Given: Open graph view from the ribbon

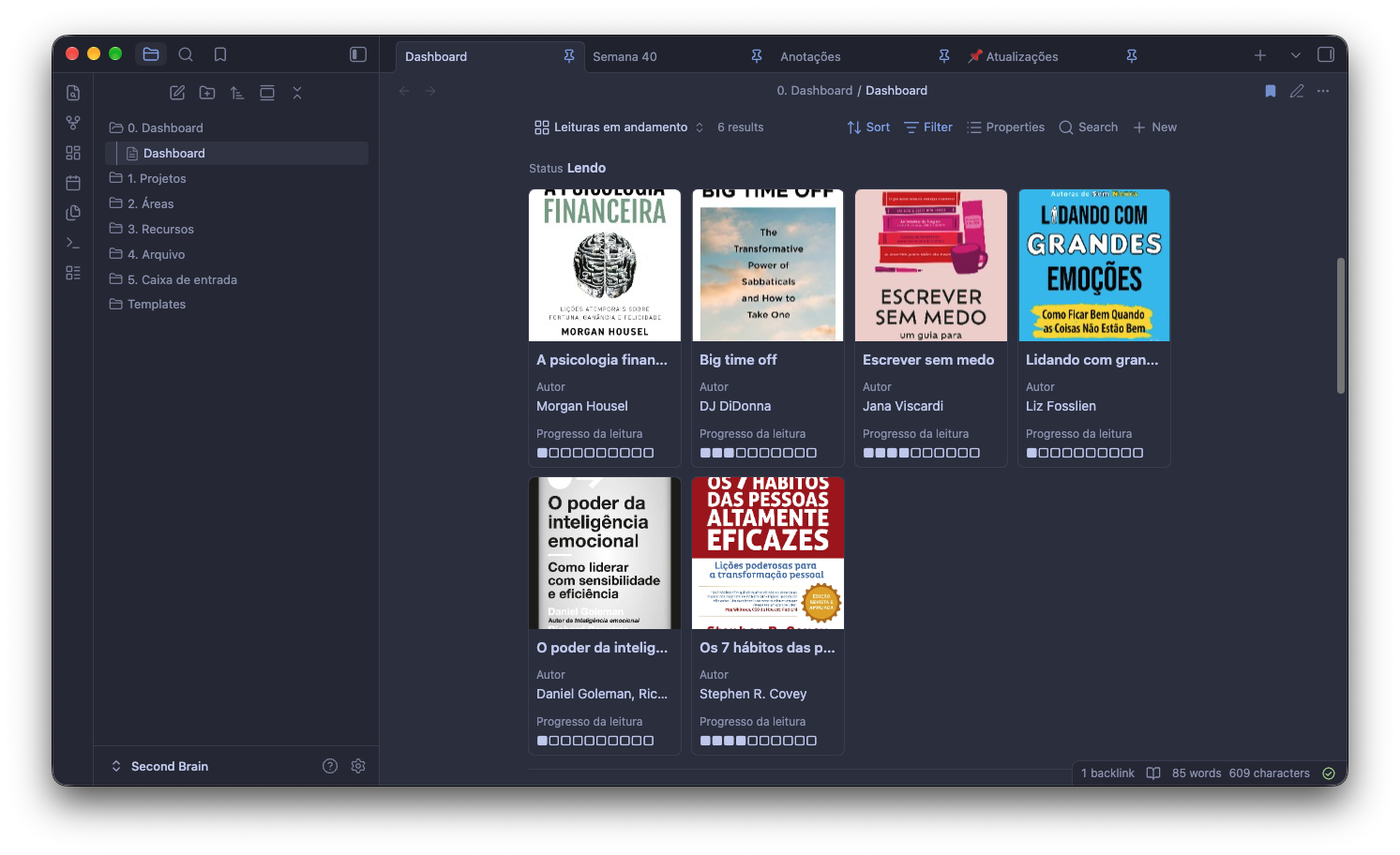Looking at the screenshot, I should tap(73, 123).
